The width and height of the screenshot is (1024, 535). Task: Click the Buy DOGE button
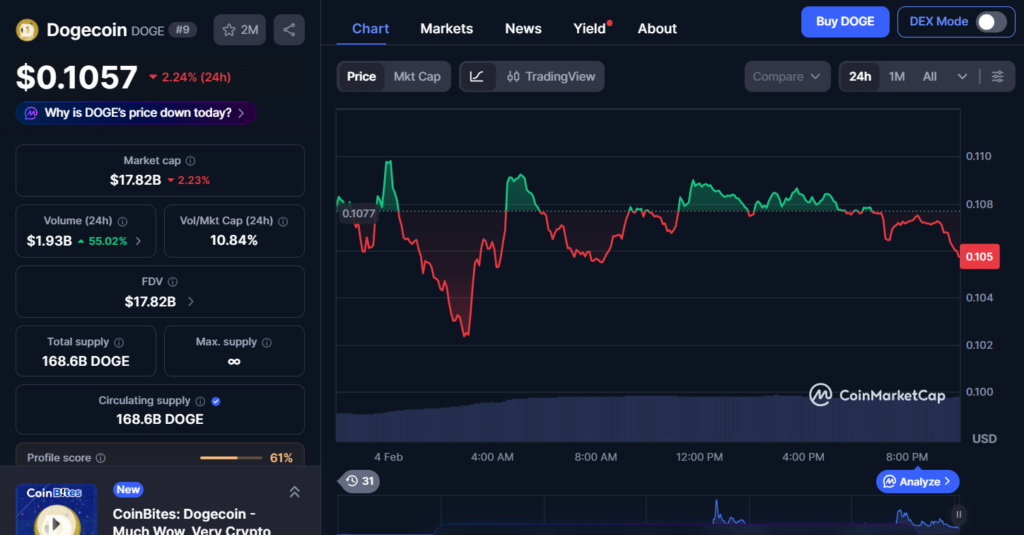tap(844, 21)
